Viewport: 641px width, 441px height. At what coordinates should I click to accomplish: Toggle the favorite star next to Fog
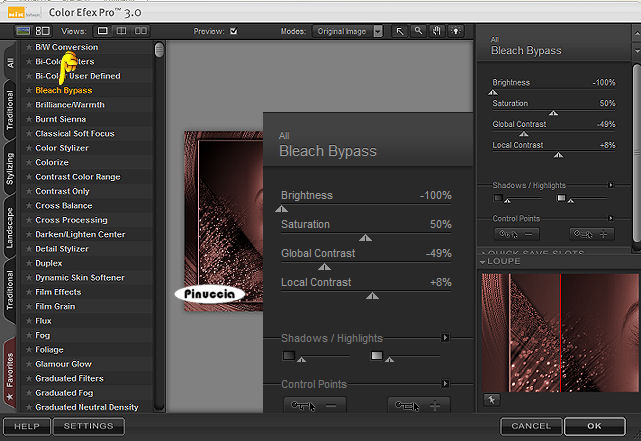[x=29, y=335]
